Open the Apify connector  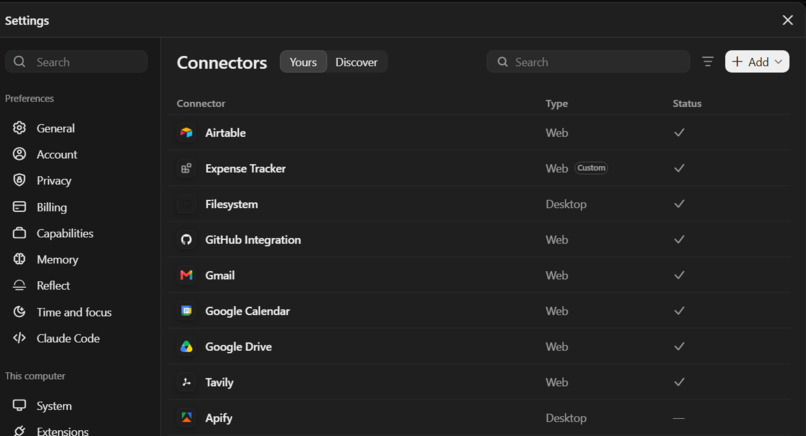tap(479, 418)
